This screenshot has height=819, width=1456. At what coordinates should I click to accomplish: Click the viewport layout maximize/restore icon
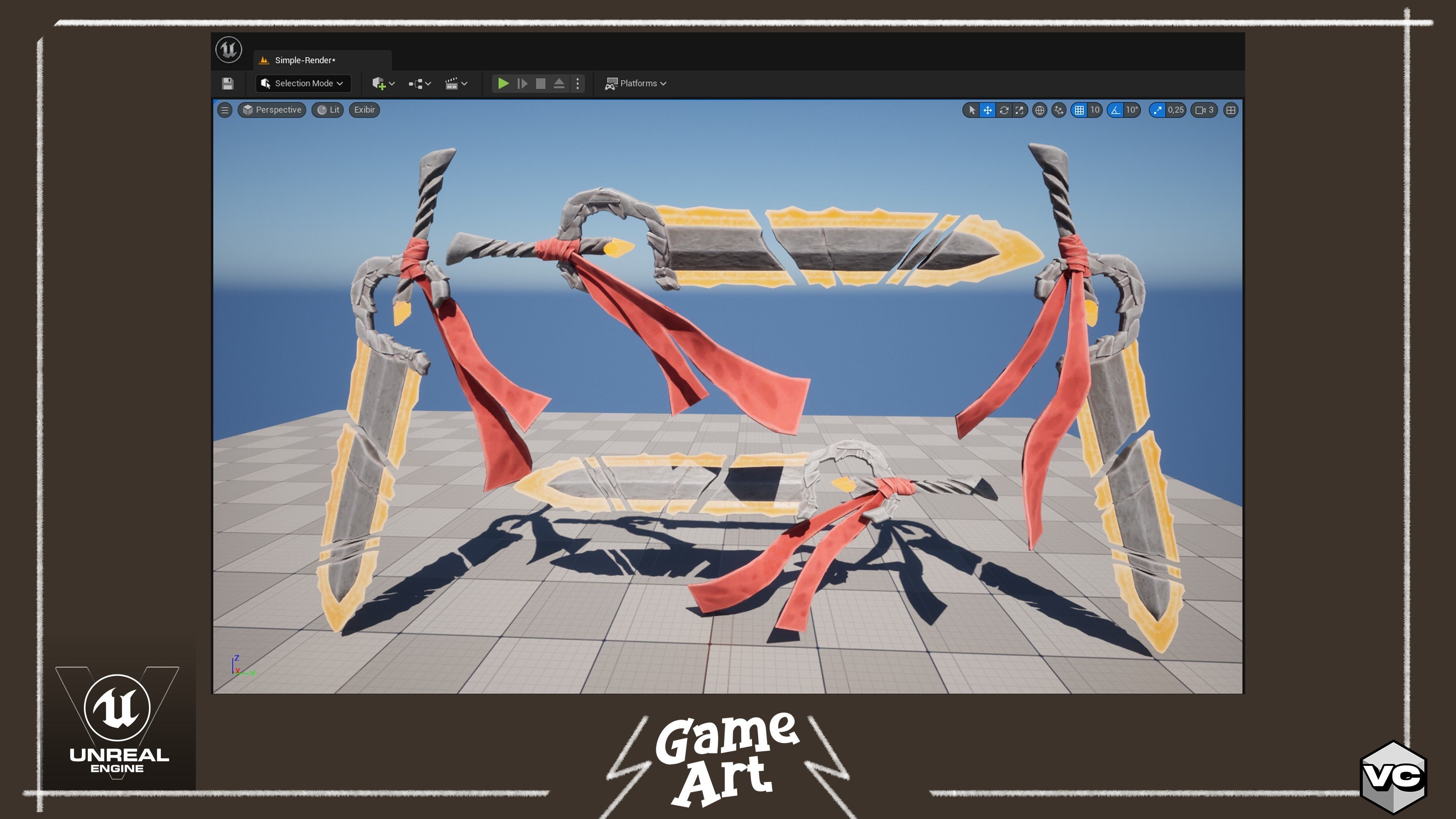[1230, 110]
